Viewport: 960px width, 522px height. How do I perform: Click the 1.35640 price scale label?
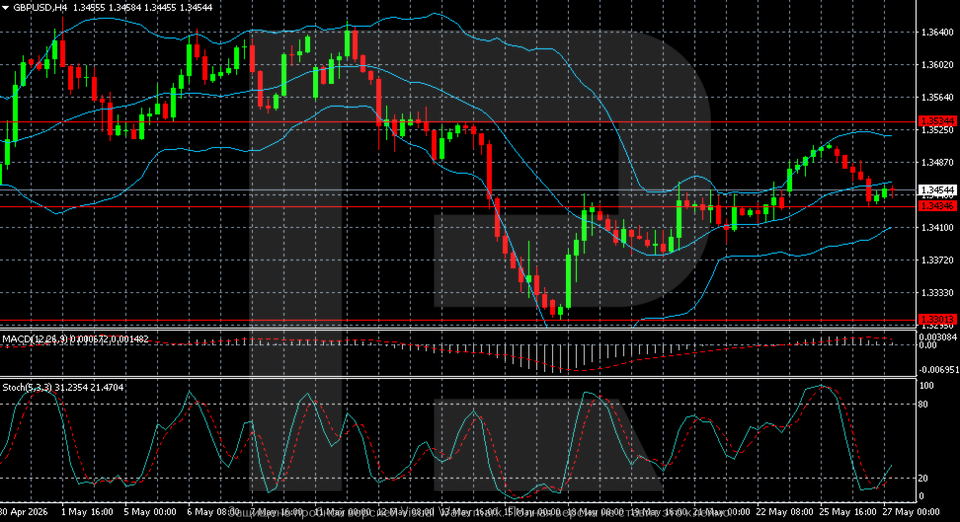tap(937, 97)
